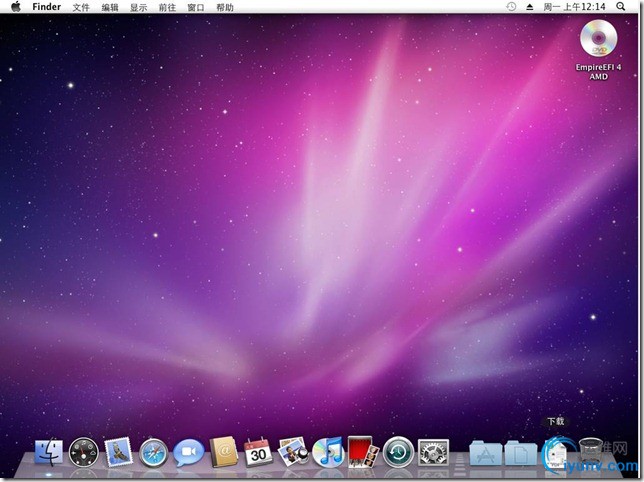This screenshot has width=644, height=482.
Task: Click the Time Machine status menu icon
Action: coord(511,7)
